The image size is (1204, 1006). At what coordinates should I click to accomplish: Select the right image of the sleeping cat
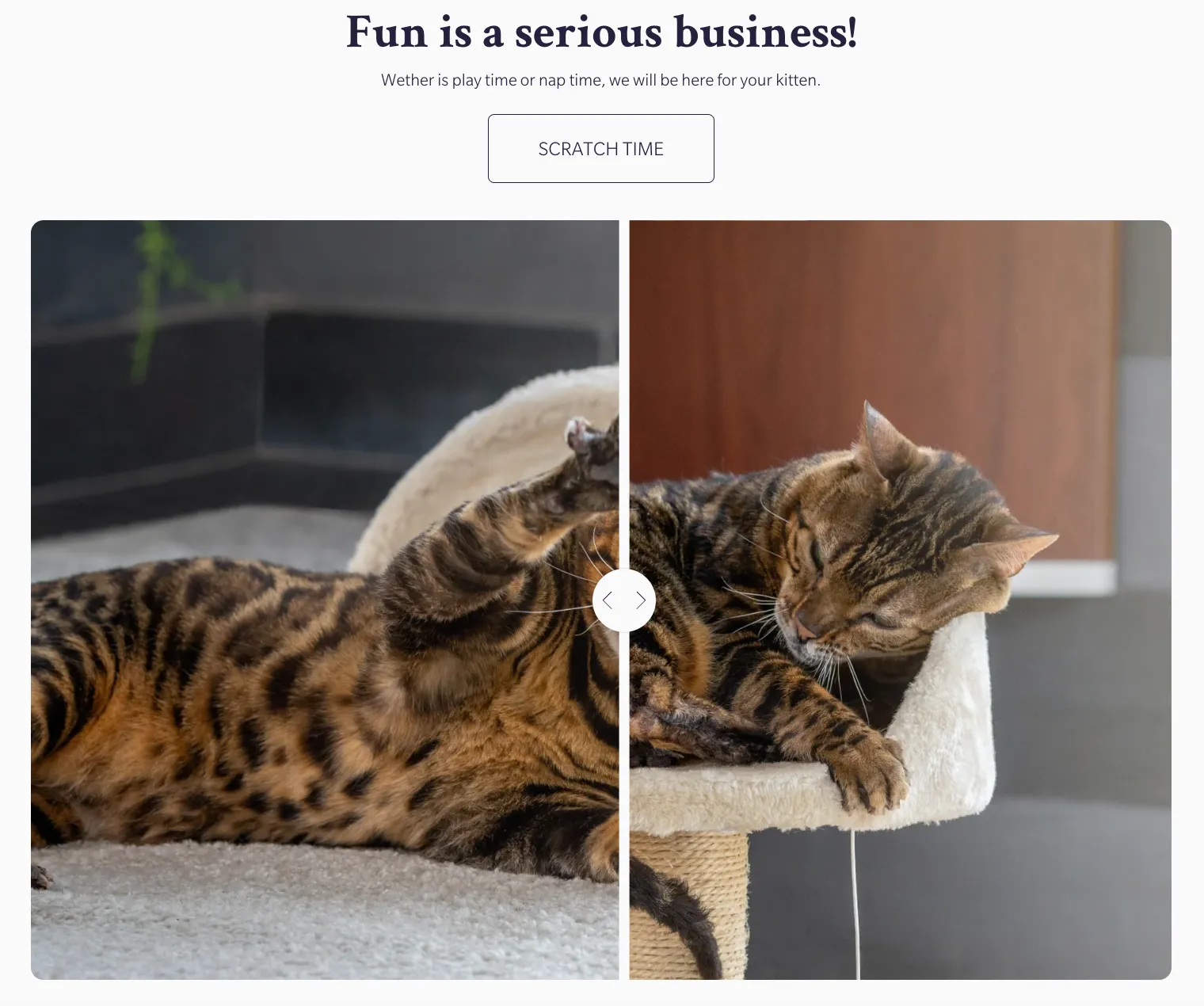[x=901, y=600]
